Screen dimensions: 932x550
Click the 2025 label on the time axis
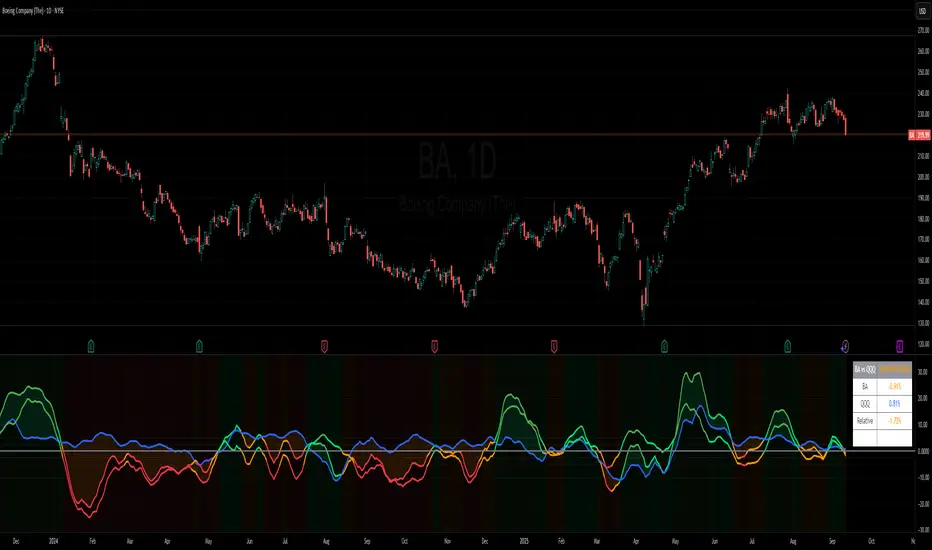pyautogui.click(x=524, y=542)
